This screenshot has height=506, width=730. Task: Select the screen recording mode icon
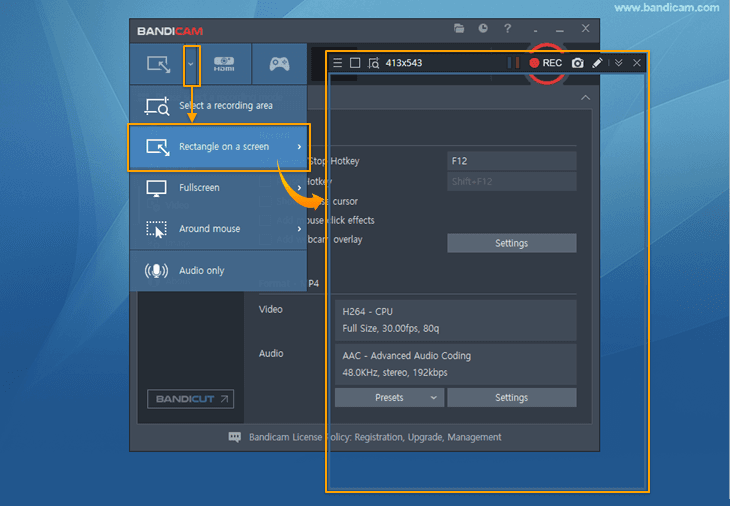pyautogui.click(x=158, y=64)
